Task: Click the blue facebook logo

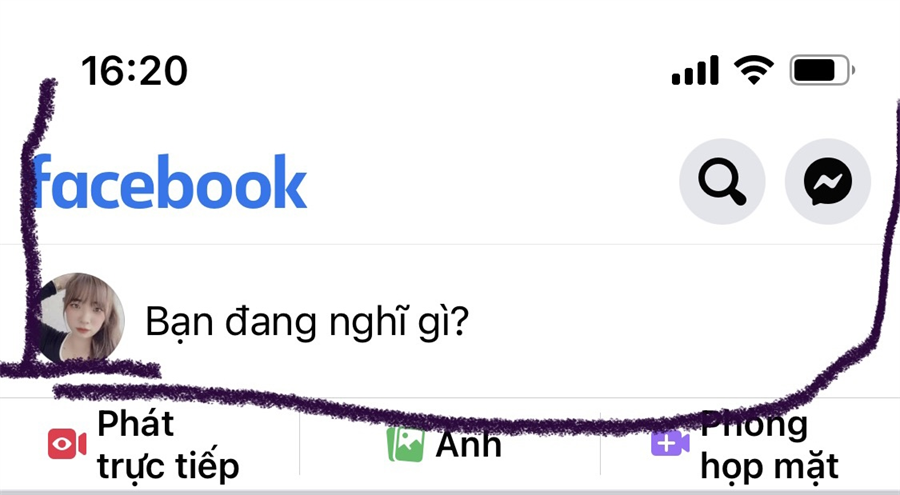Action: (x=170, y=182)
